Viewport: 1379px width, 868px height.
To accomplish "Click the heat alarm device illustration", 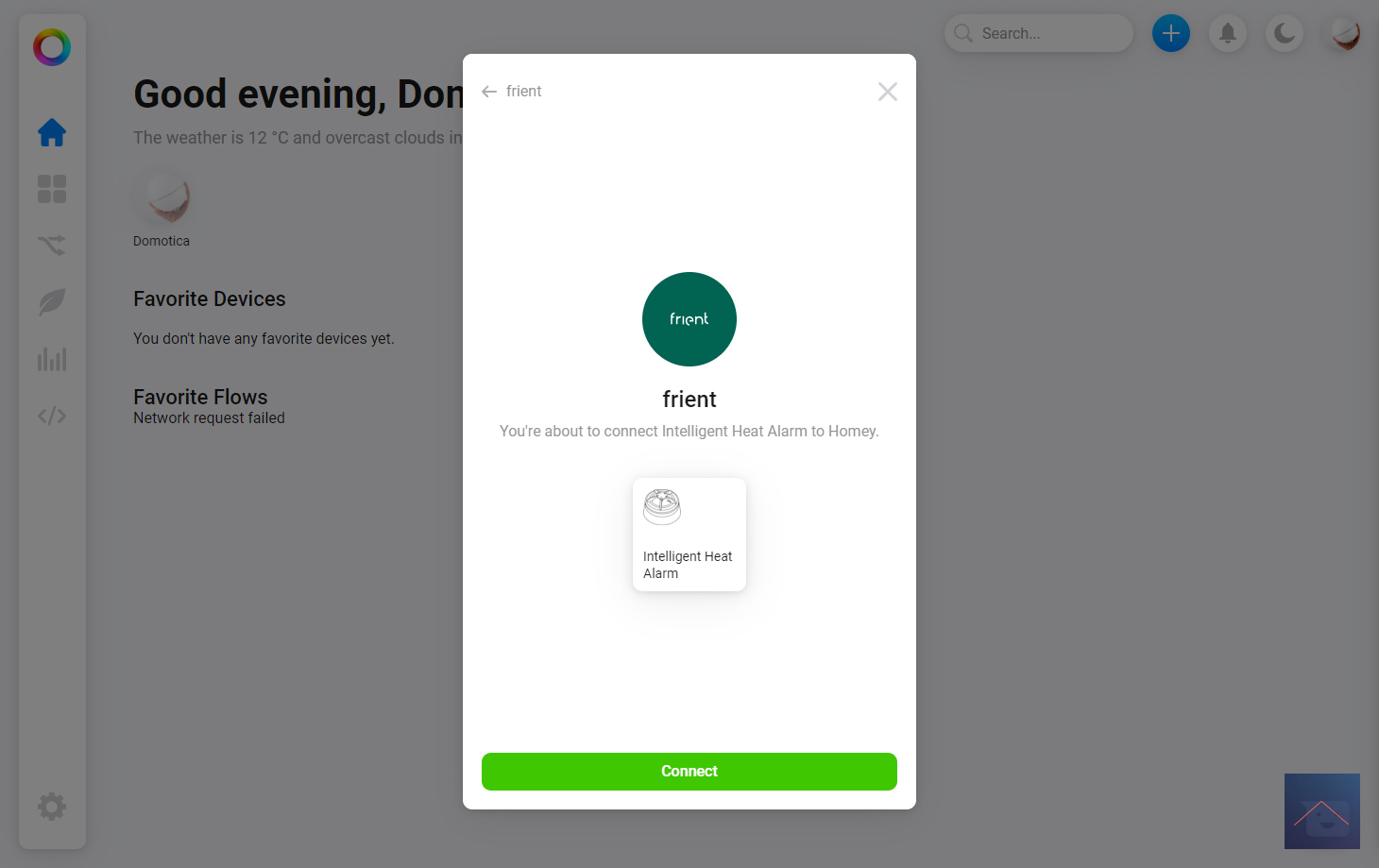I will pyautogui.click(x=662, y=507).
